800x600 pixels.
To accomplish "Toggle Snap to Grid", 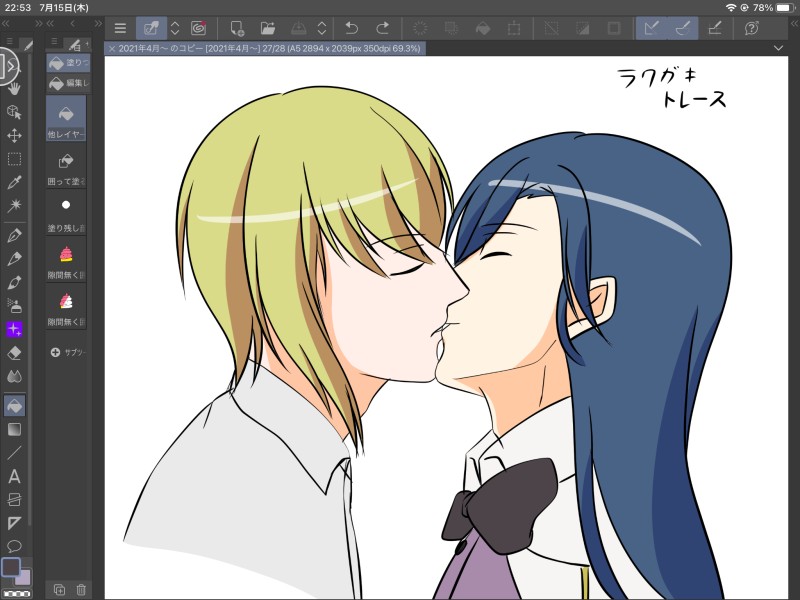I will [715, 28].
